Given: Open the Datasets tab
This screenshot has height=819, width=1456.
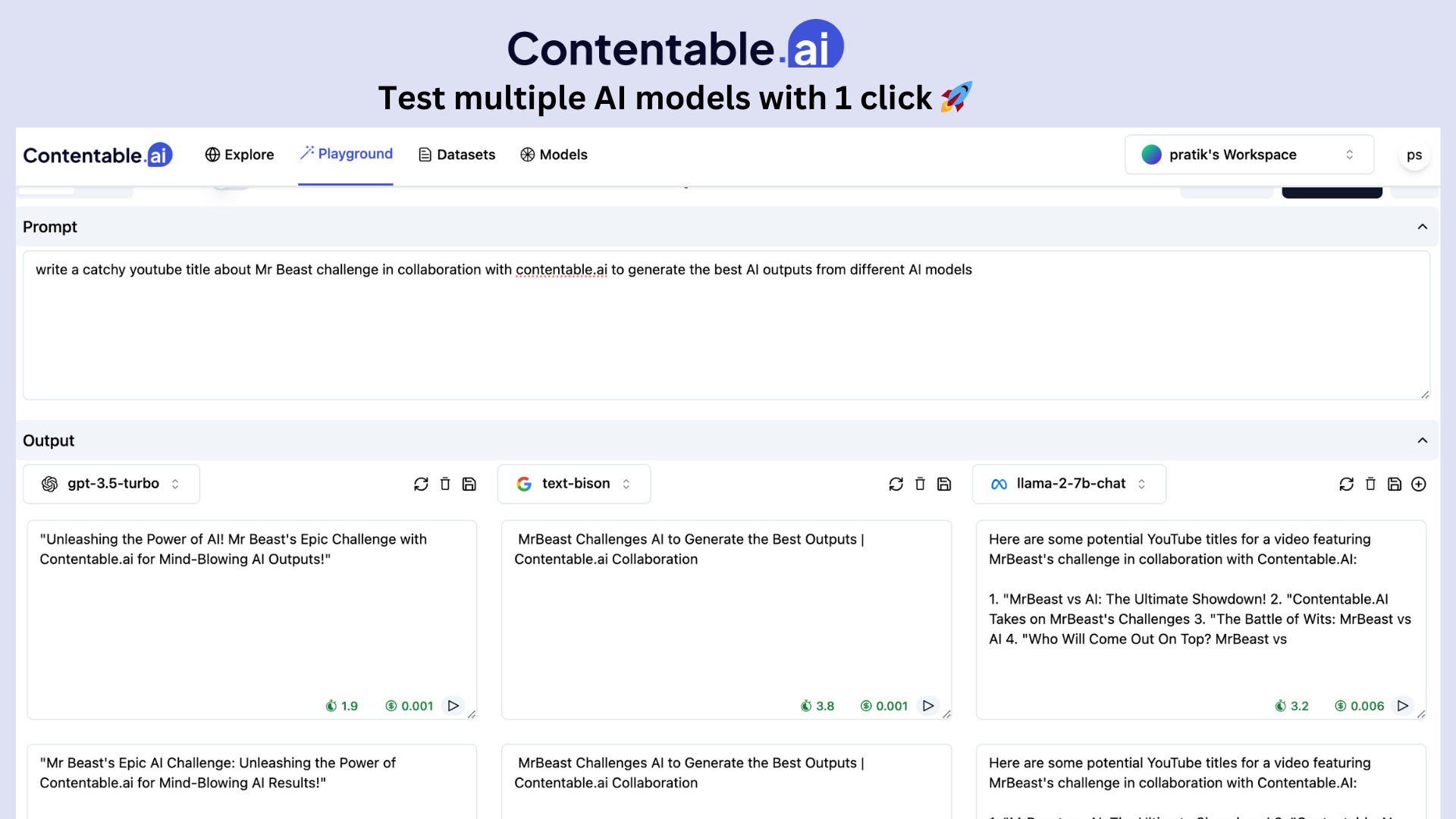Looking at the screenshot, I should (457, 155).
